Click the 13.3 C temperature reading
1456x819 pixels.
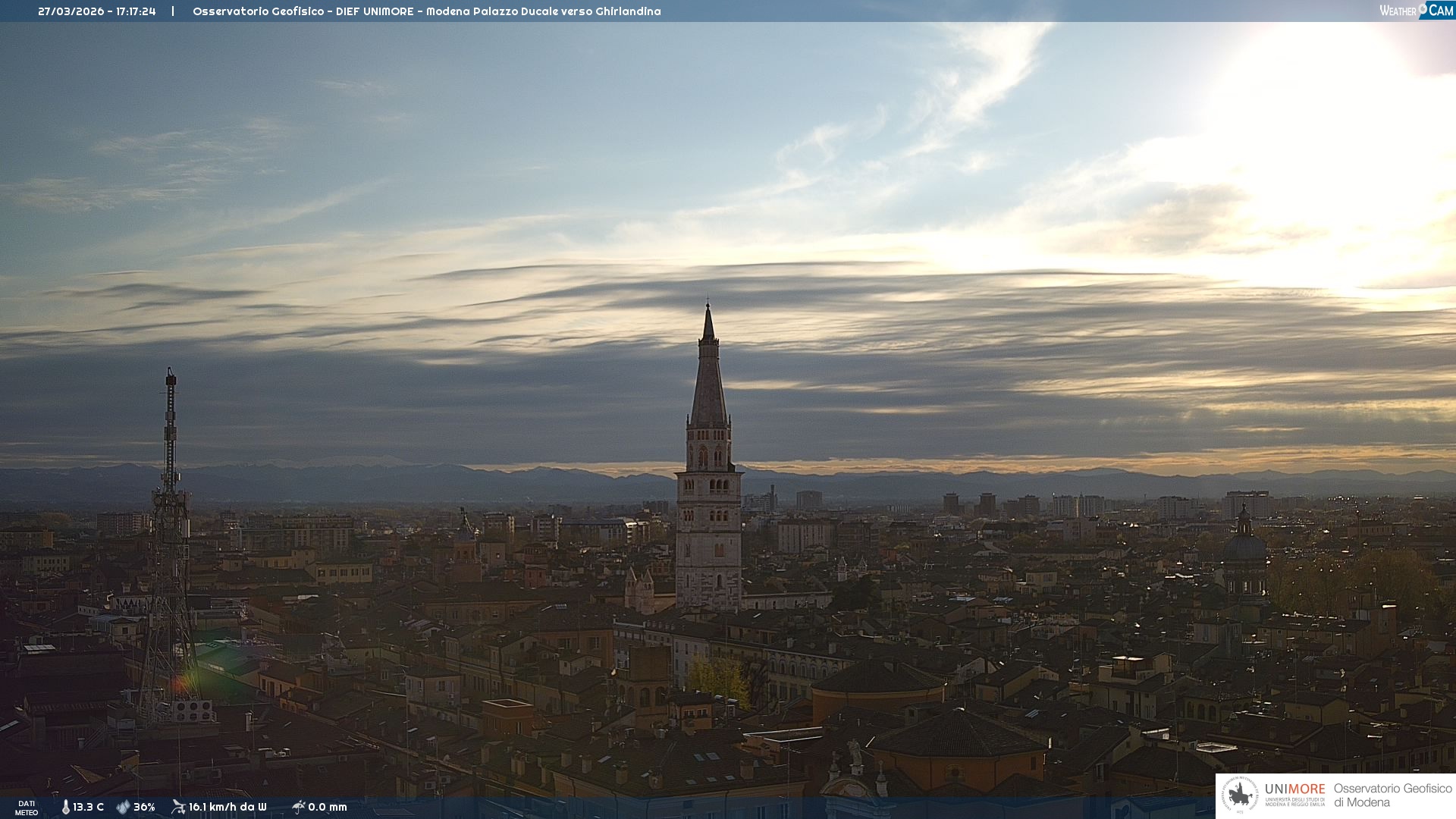[89, 807]
